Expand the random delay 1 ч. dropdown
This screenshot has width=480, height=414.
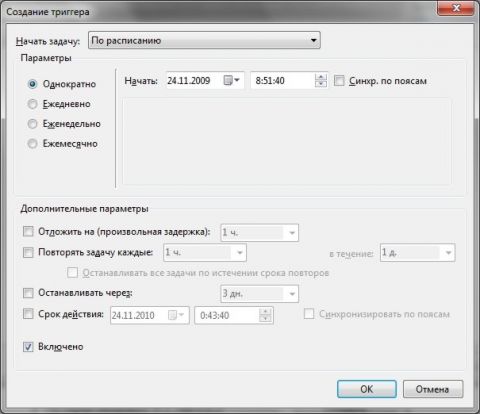(259, 232)
